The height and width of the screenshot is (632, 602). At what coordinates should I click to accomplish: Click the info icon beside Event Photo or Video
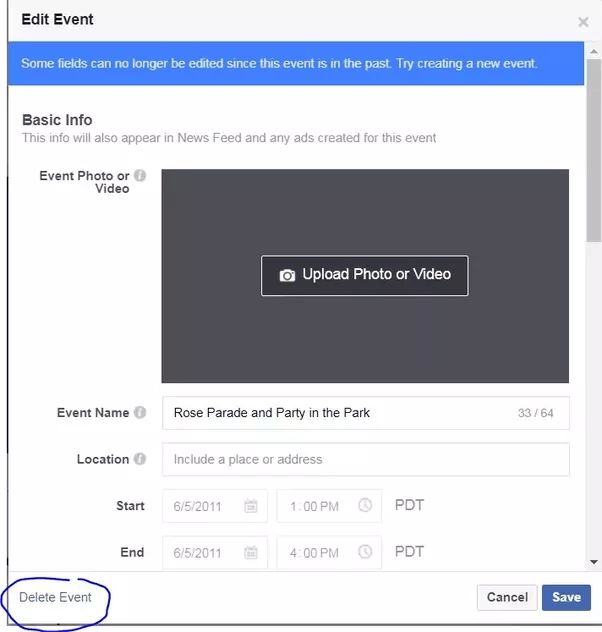[x=140, y=175]
